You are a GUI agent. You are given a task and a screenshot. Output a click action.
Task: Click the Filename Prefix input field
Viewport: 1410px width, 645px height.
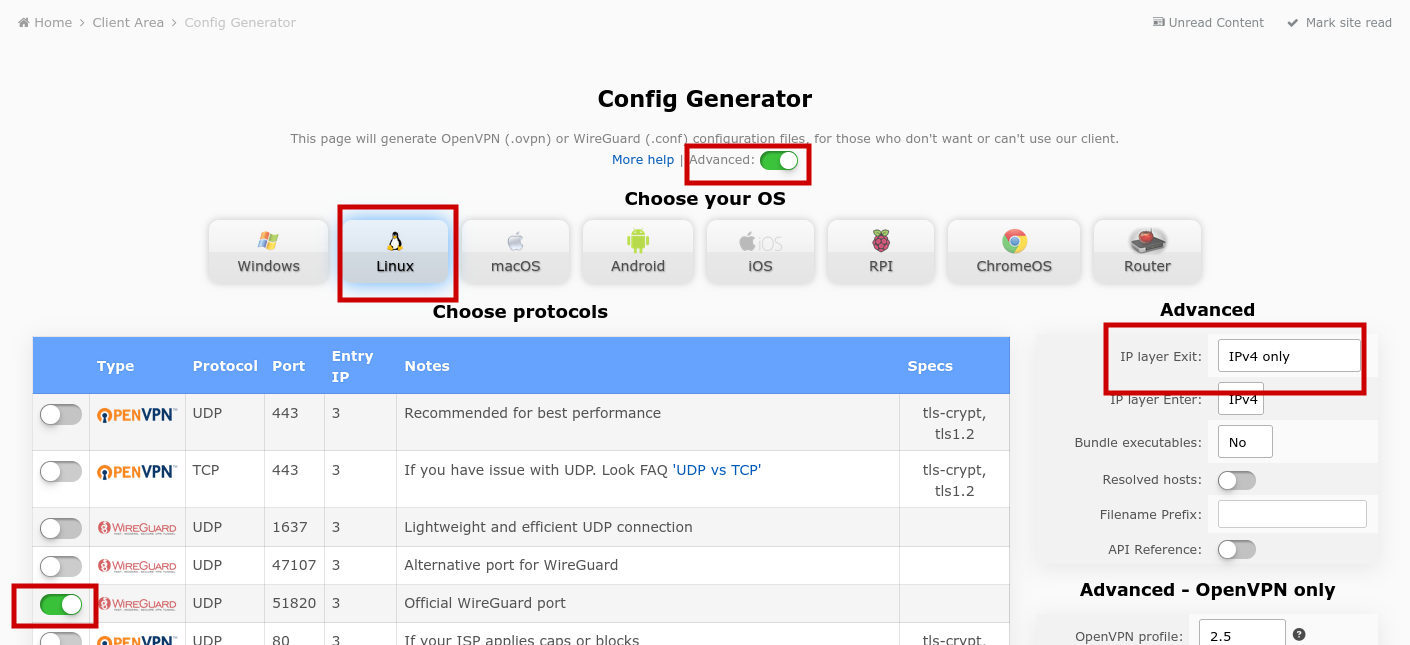1292,514
